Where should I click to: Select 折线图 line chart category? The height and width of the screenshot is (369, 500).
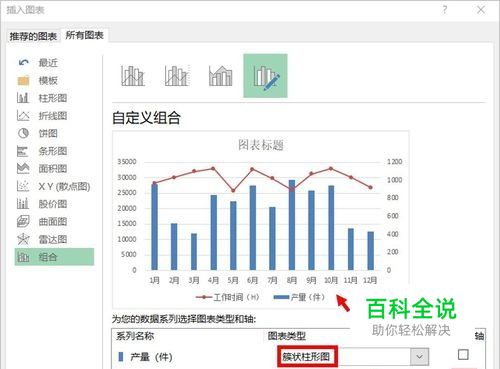tap(53, 116)
